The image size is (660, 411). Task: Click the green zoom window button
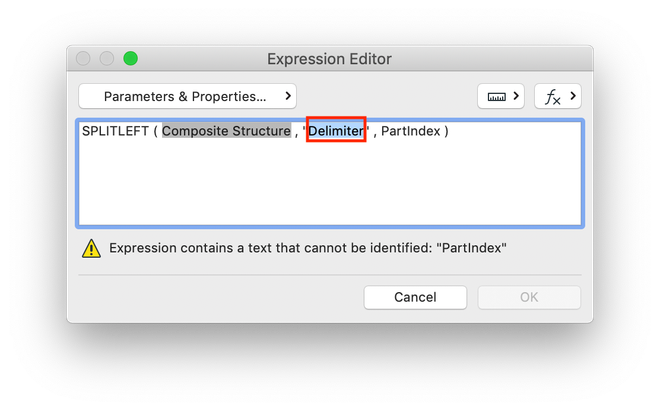pos(130,59)
